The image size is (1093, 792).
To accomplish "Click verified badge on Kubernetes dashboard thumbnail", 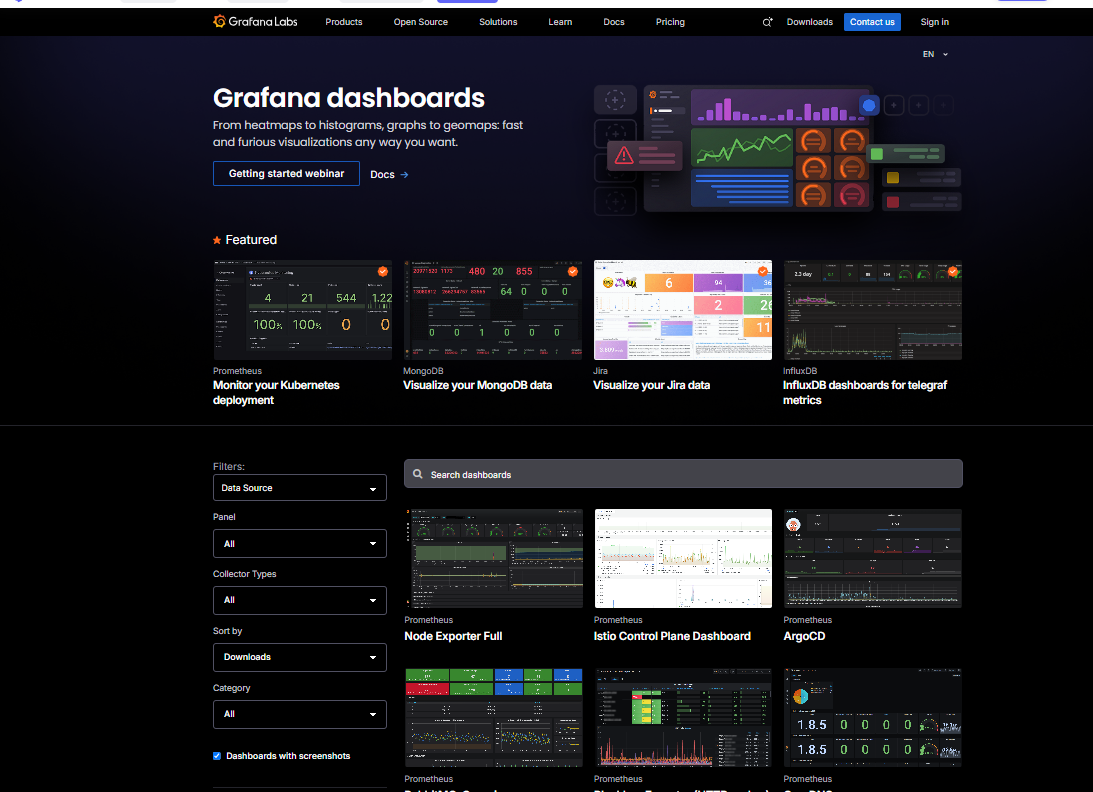I will (x=383, y=271).
